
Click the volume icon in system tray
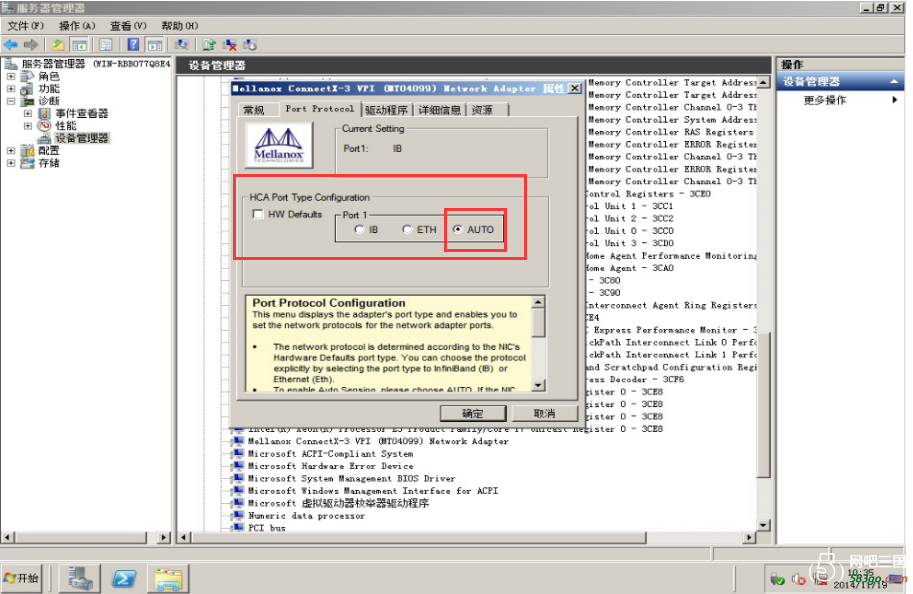[x=798, y=579]
